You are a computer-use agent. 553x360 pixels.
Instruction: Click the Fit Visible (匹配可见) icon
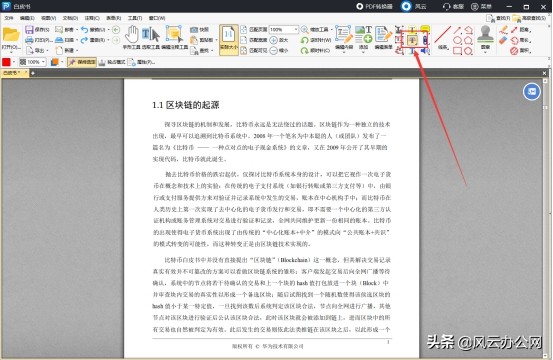[244, 50]
